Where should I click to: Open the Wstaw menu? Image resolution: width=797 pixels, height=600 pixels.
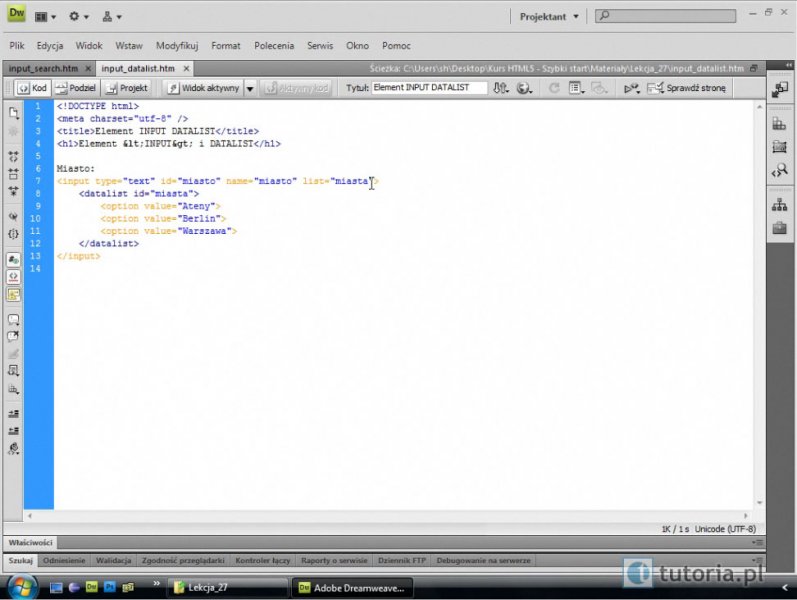[128, 45]
